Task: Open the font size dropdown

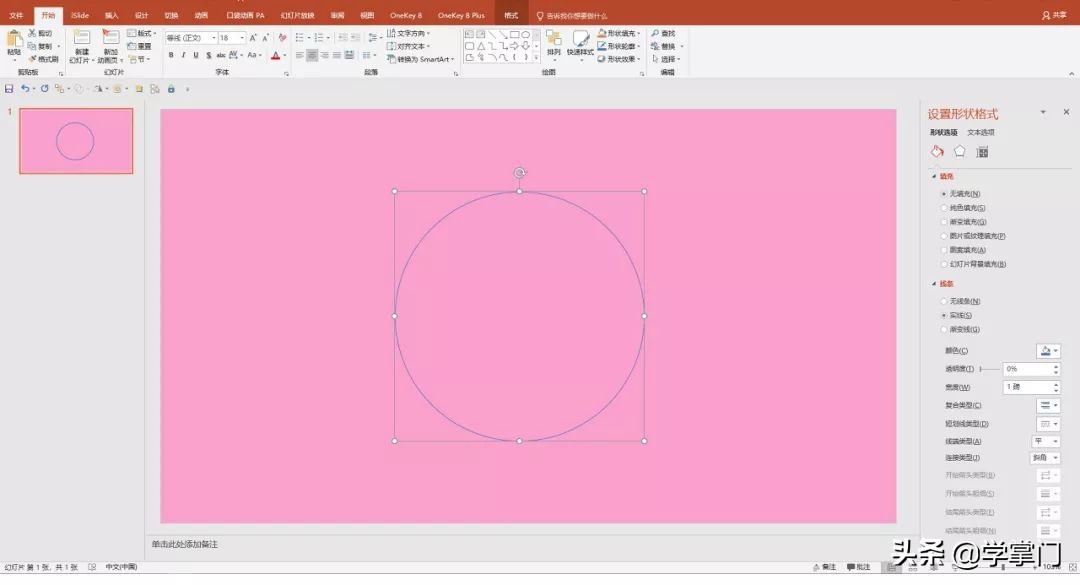Action: pos(240,38)
